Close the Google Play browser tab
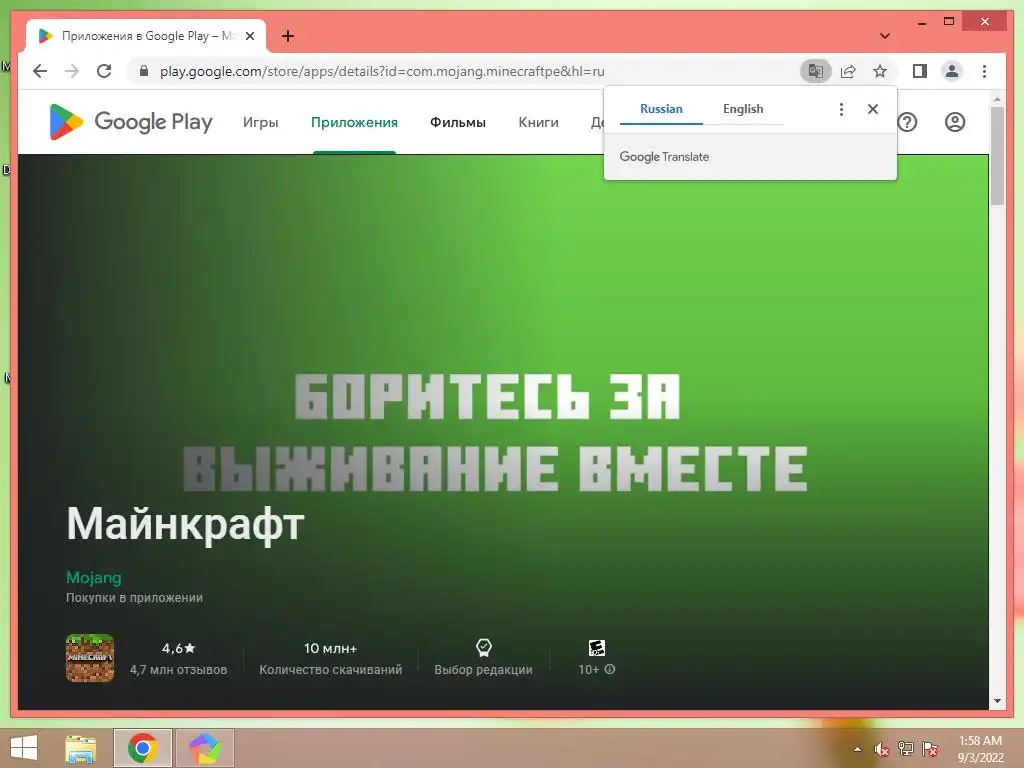 tap(249, 36)
